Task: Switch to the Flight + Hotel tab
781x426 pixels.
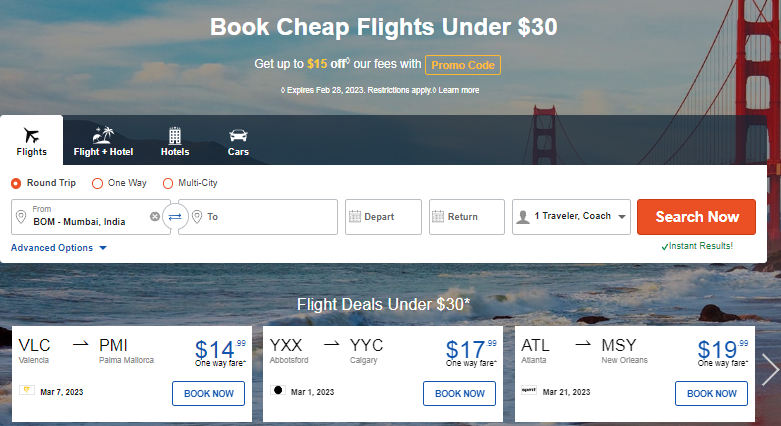Action: pos(103,142)
